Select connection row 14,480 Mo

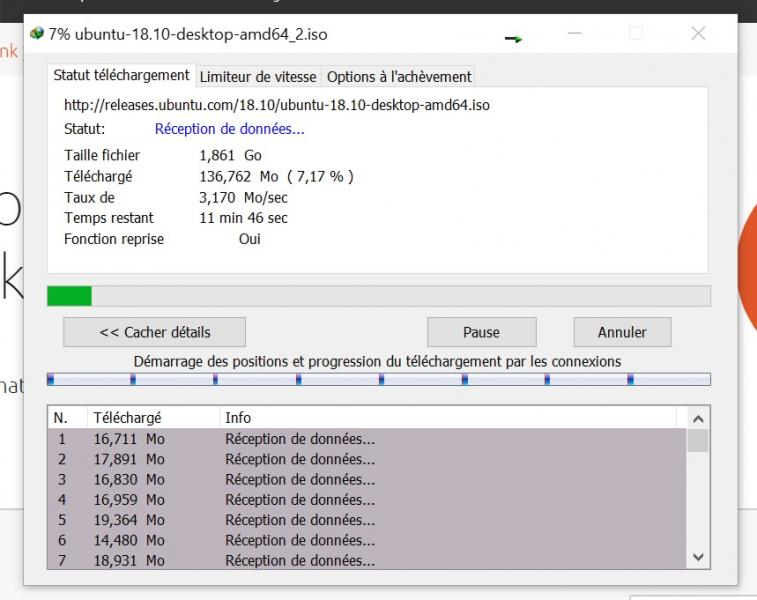[367, 540]
